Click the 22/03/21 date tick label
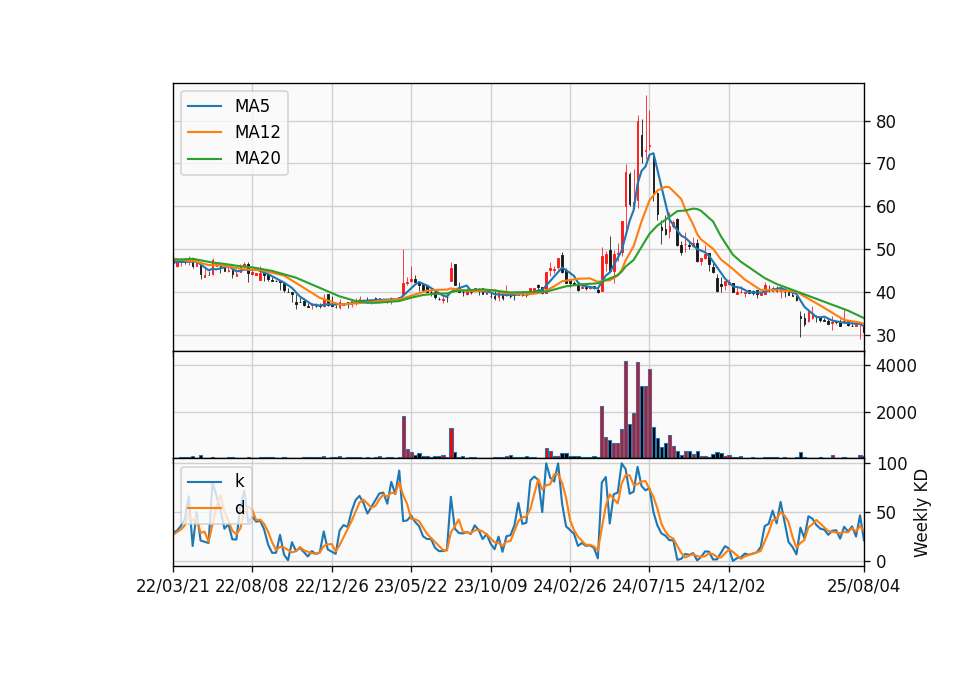Screen dimensions: 960x690 coord(173,587)
